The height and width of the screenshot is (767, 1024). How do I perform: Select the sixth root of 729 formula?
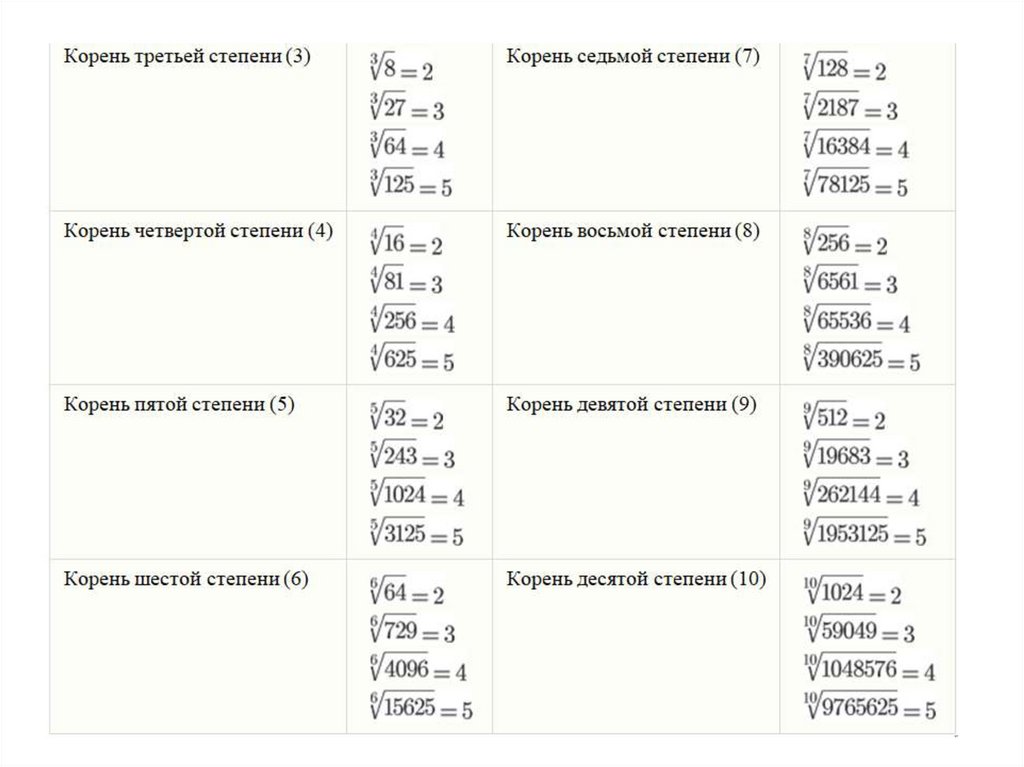[410, 632]
